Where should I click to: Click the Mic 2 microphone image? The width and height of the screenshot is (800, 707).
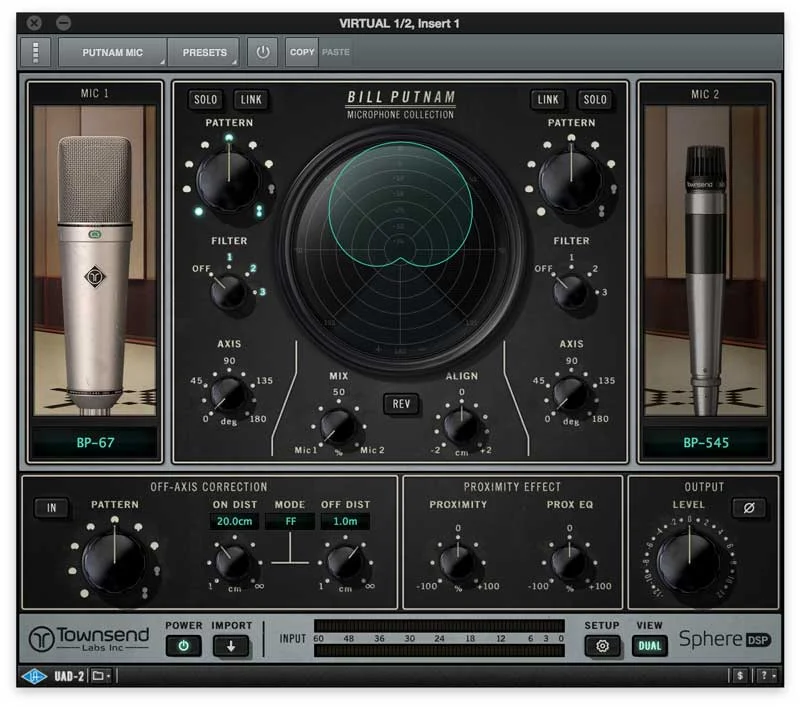705,261
